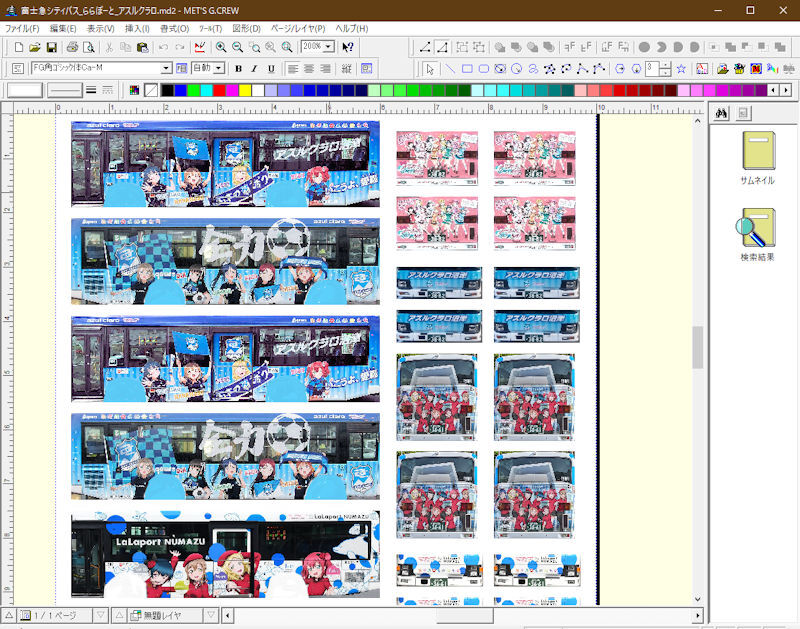The width and height of the screenshot is (800, 629).
Task: Paste from clipboard icon
Action: coord(142,47)
